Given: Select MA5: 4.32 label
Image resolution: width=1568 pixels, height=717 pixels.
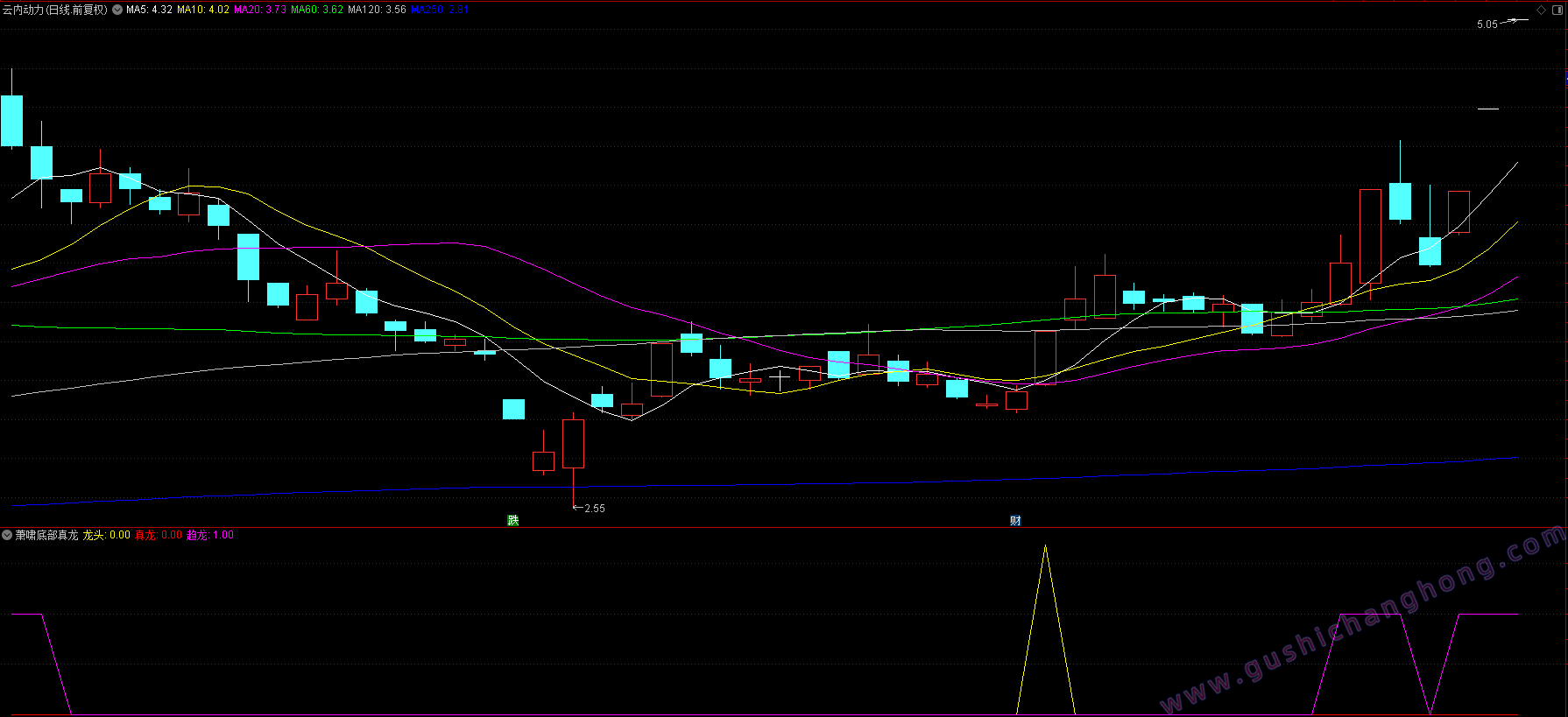Looking at the screenshot, I should coord(149,10).
